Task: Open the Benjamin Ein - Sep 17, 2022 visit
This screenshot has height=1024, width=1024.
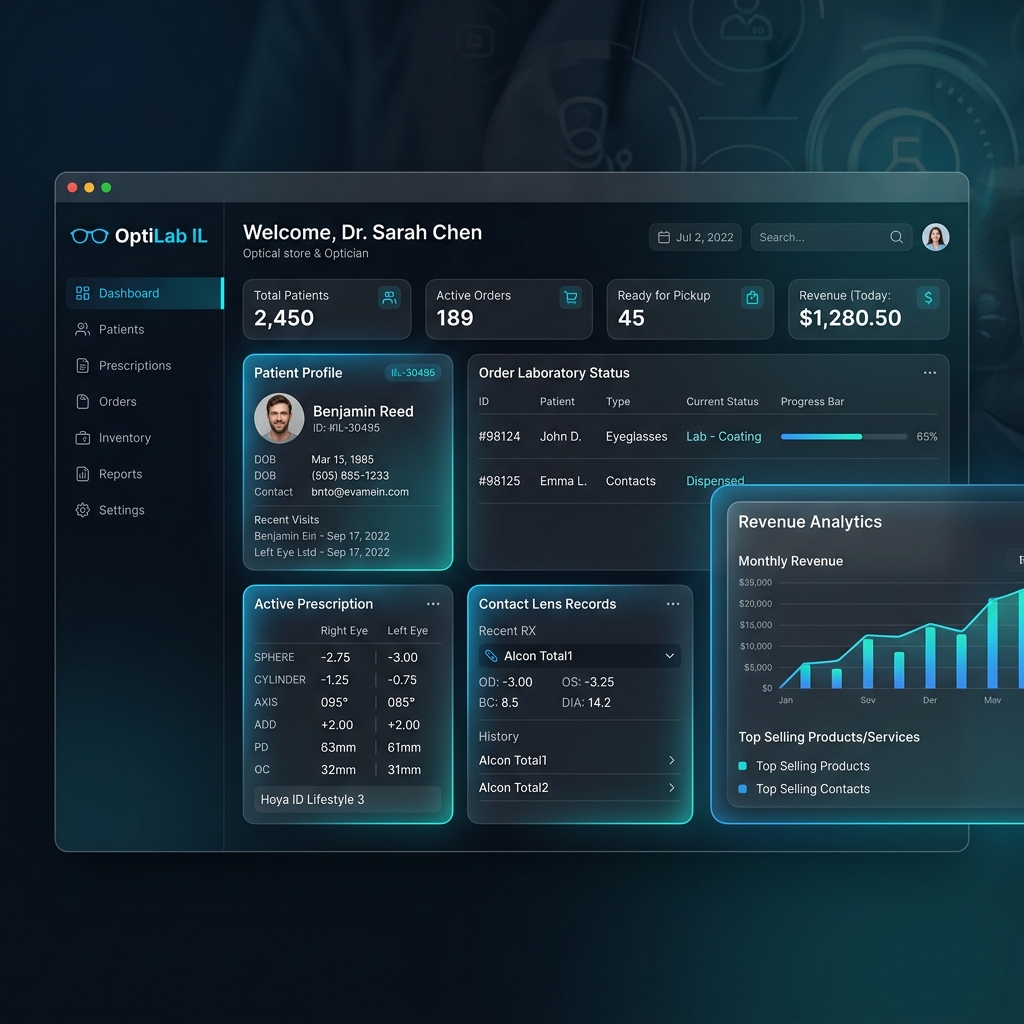Action: click(x=322, y=536)
